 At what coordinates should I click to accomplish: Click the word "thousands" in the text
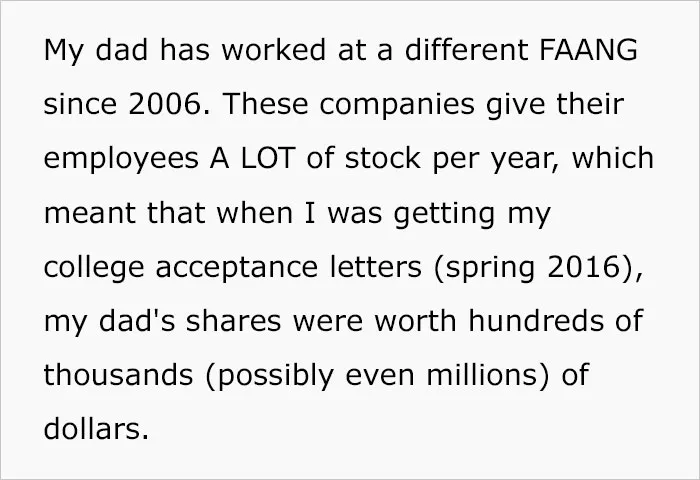click(x=118, y=375)
